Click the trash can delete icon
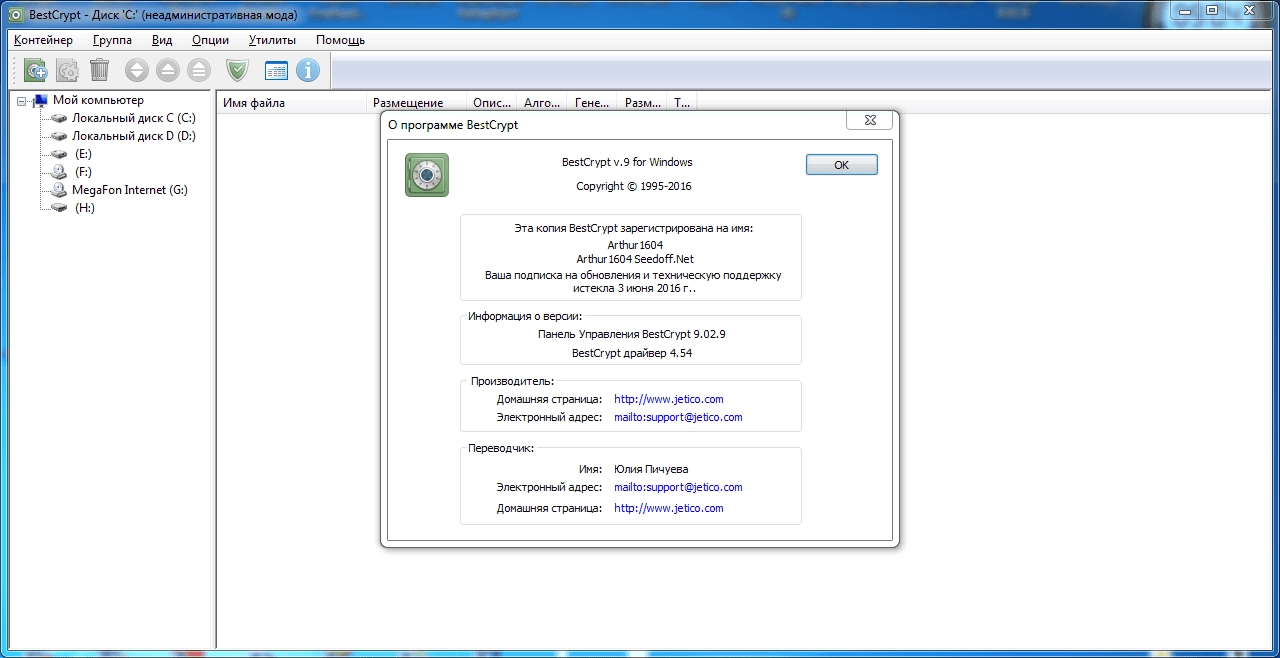The height and width of the screenshot is (658, 1280). click(99, 70)
